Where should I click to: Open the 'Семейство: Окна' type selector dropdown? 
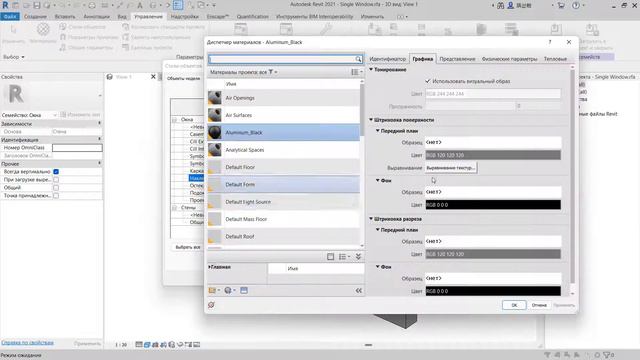(x=29, y=115)
